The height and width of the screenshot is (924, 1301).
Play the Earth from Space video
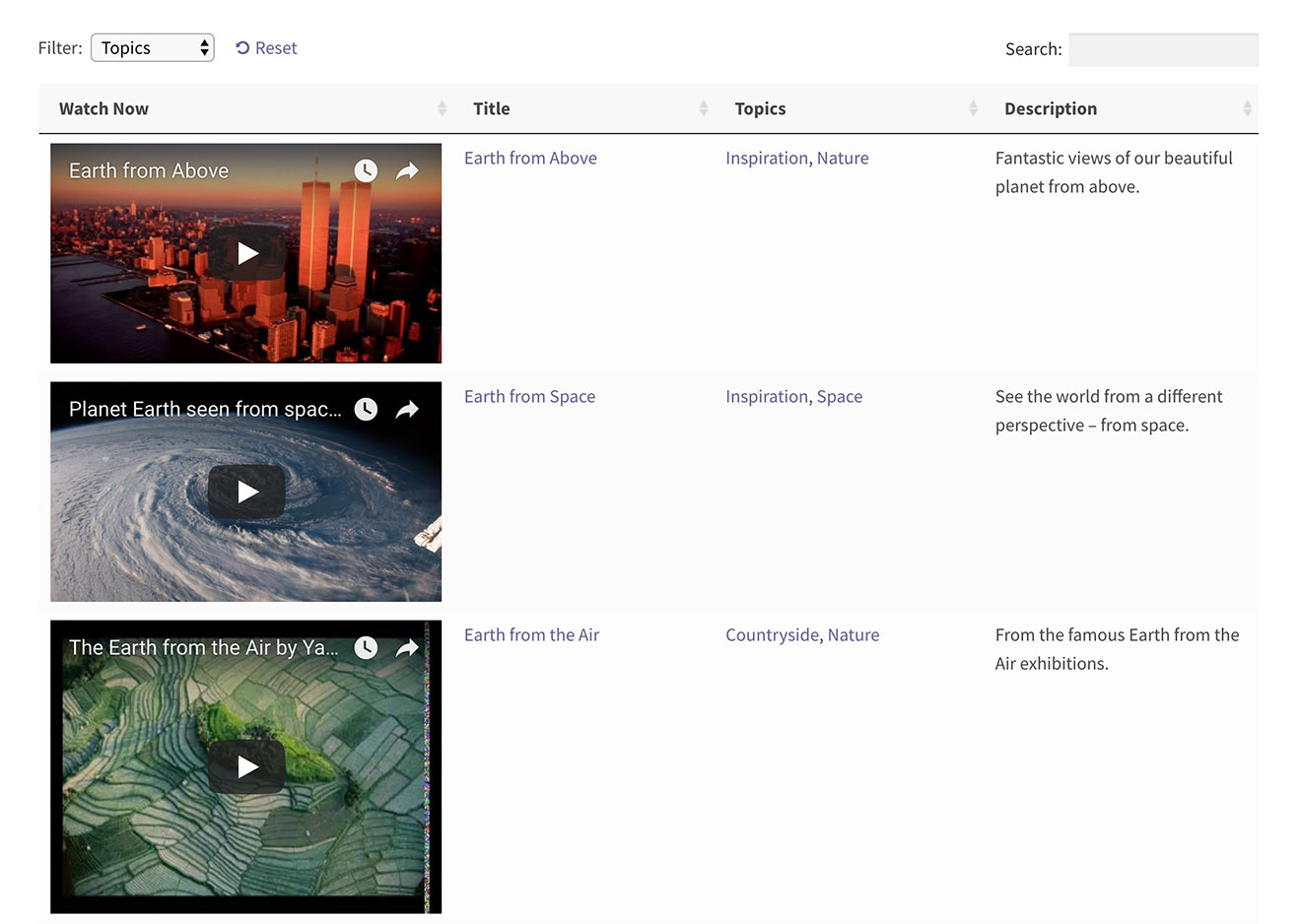245,491
